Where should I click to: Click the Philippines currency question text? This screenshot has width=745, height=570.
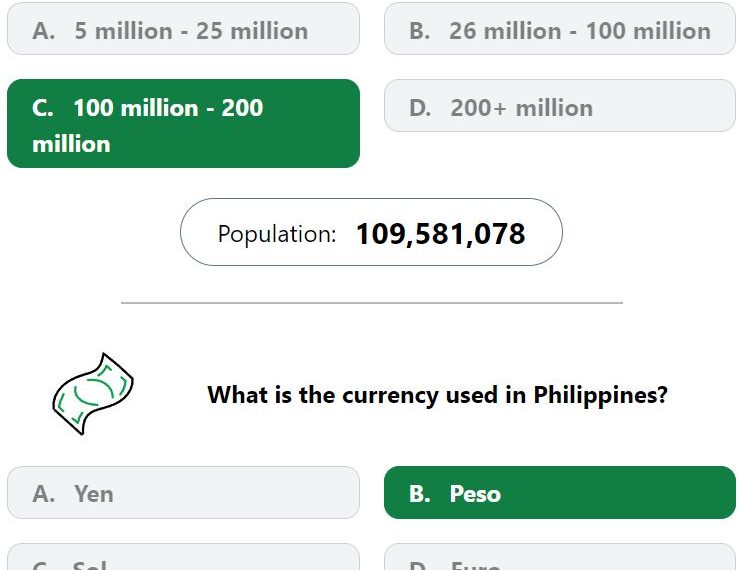pos(438,395)
